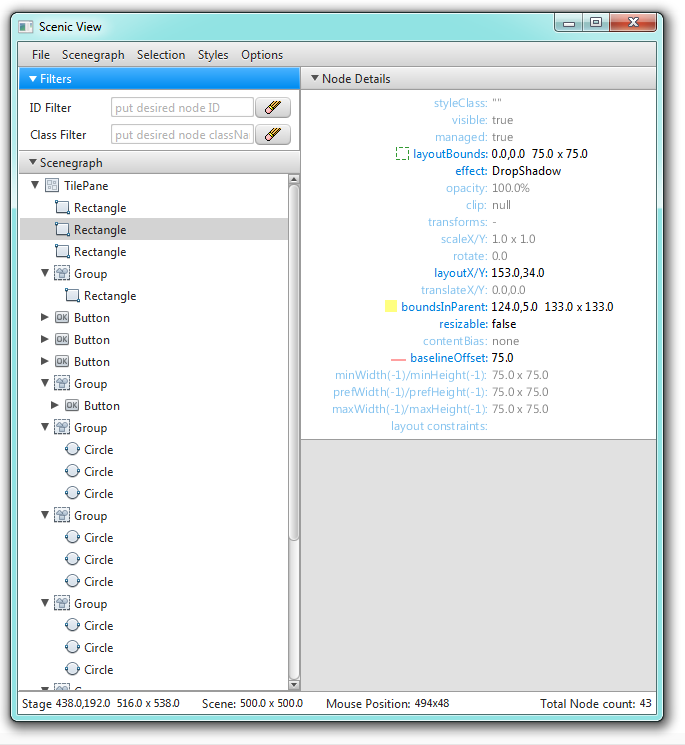The height and width of the screenshot is (745, 685).
Task: Click the TilePane node icon
Action: (x=52, y=186)
